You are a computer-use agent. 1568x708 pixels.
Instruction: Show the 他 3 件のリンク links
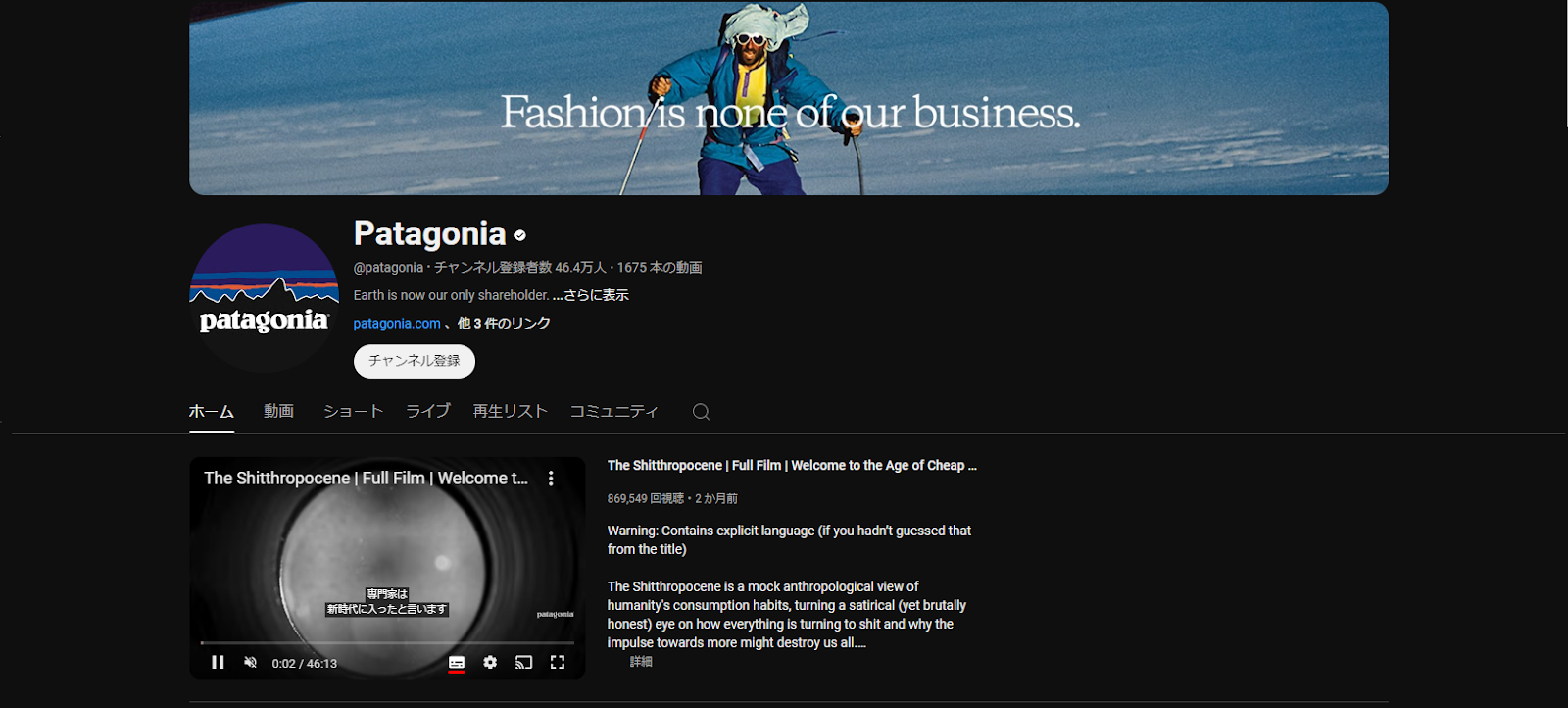click(x=504, y=324)
